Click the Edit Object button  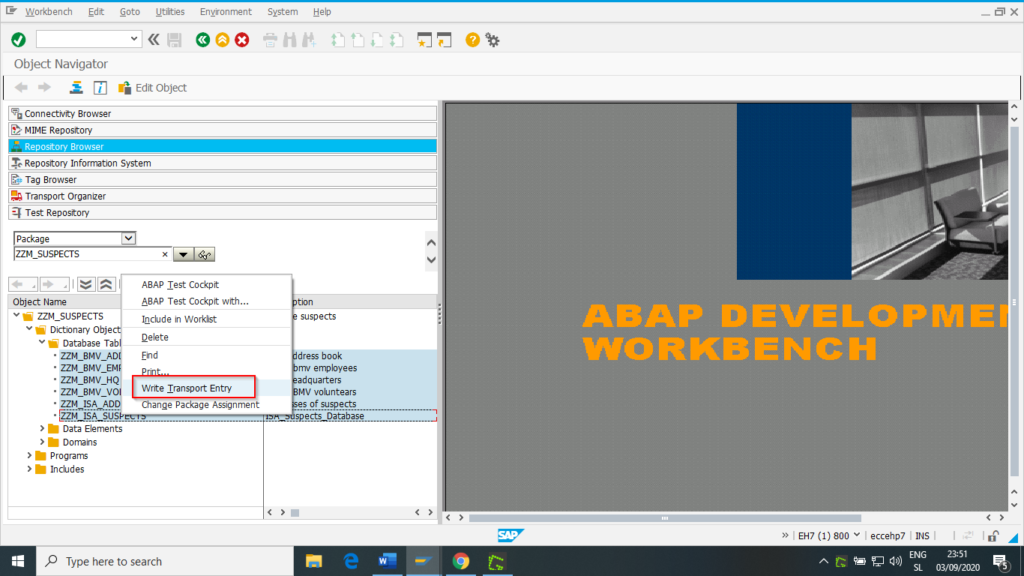[152, 87]
